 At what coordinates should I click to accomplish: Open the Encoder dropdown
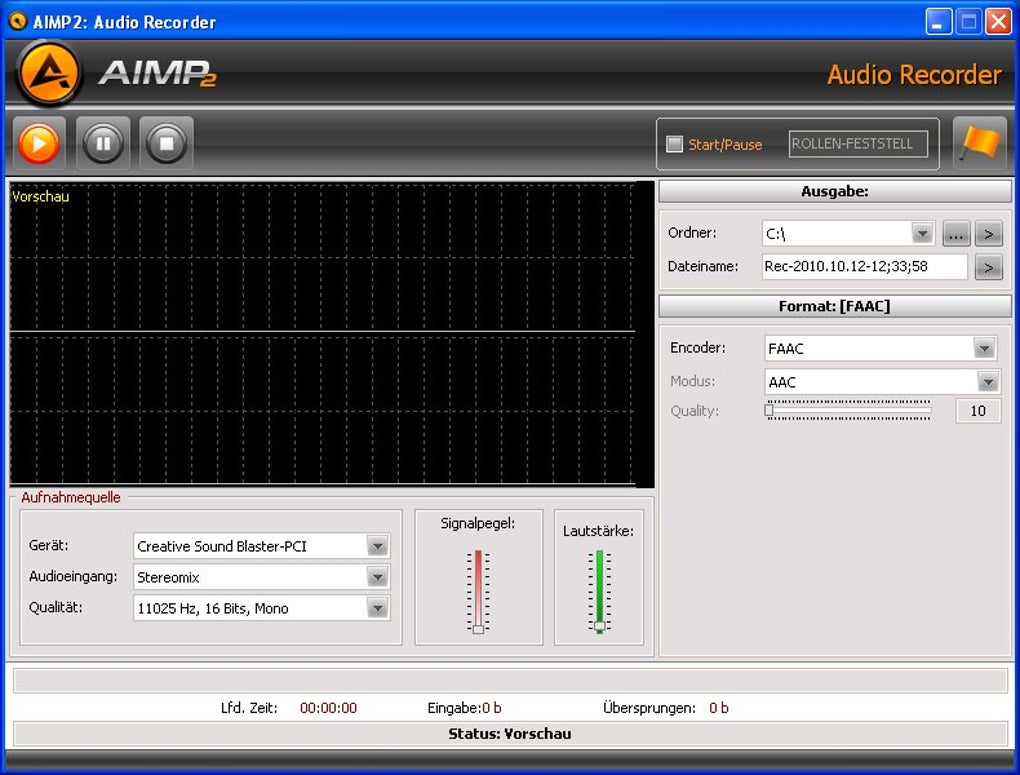click(984, 348)
